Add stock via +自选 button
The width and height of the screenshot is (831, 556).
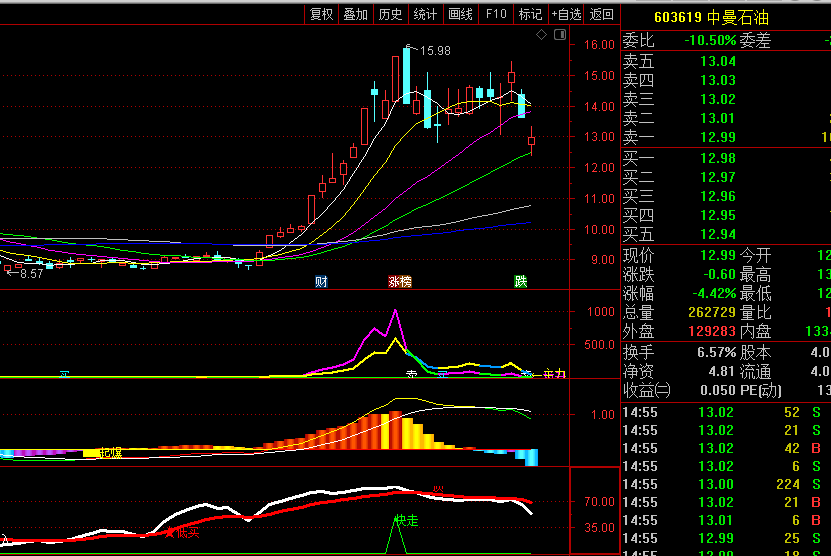point(566,14)
